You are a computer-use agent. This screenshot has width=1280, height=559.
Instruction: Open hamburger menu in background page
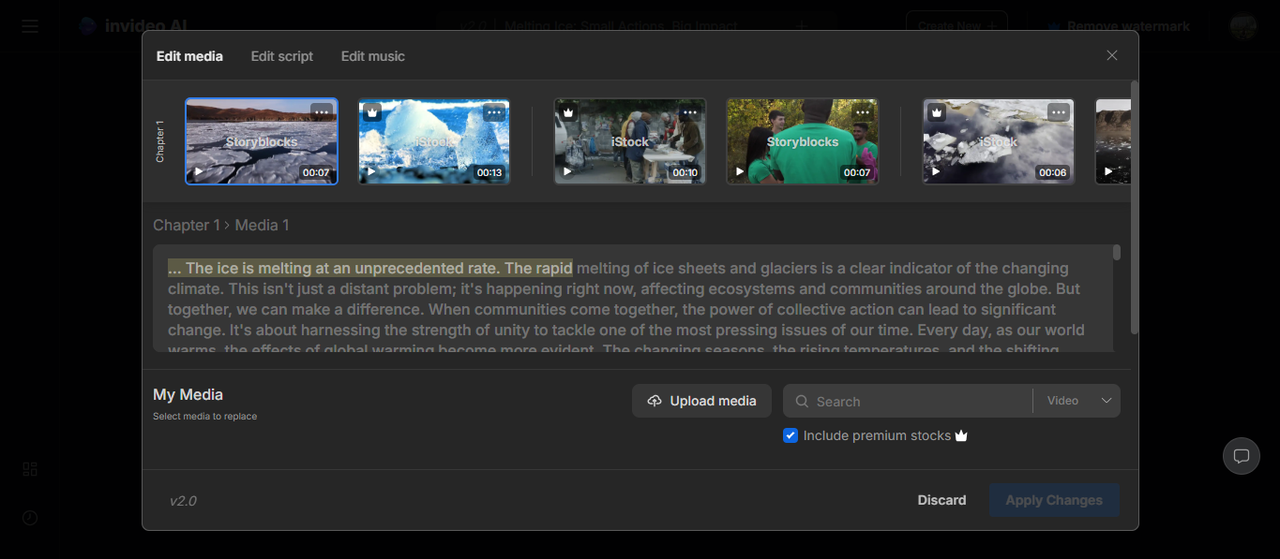point(30,26)
